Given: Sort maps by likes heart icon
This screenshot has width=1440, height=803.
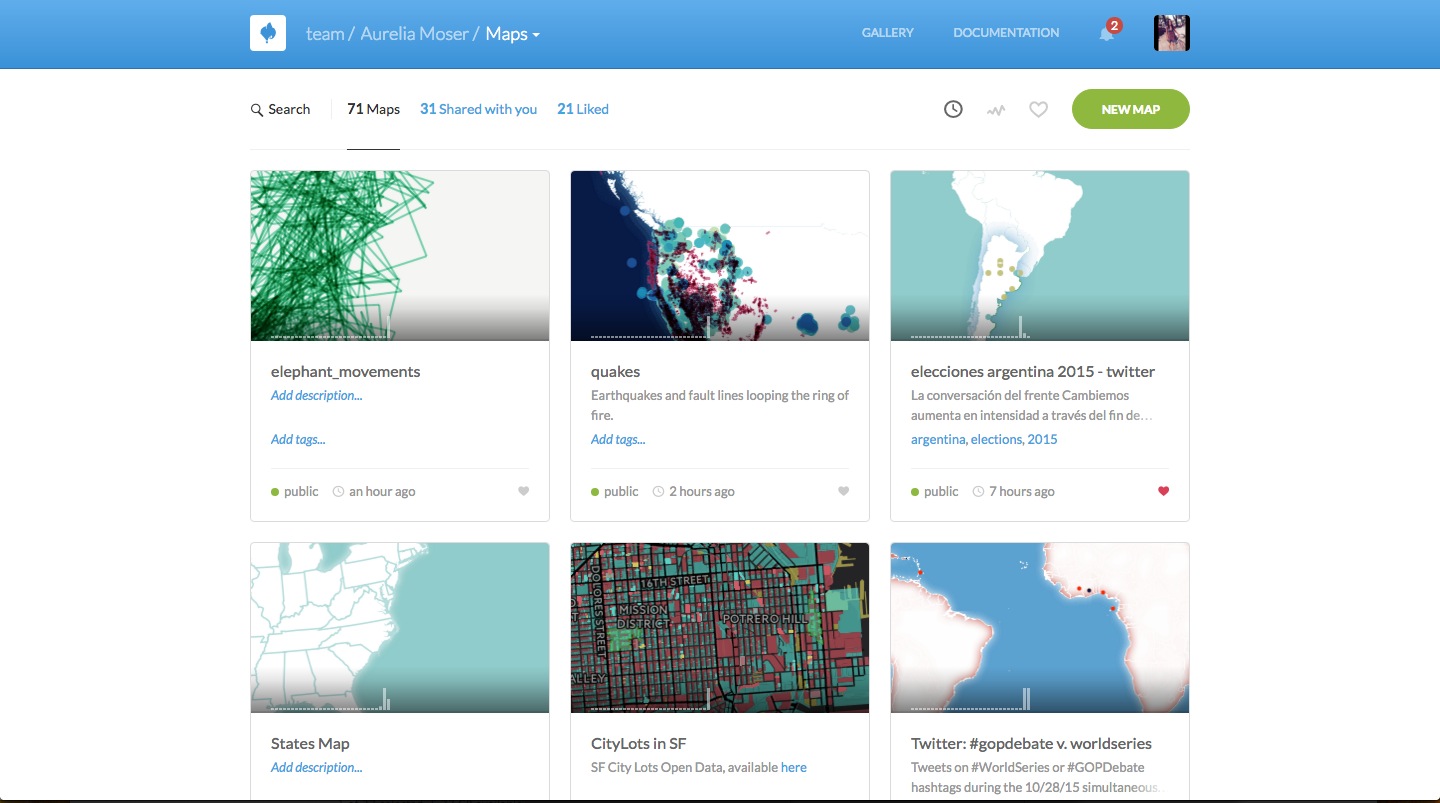Looking at the screenshot, I should point(1038,109).
